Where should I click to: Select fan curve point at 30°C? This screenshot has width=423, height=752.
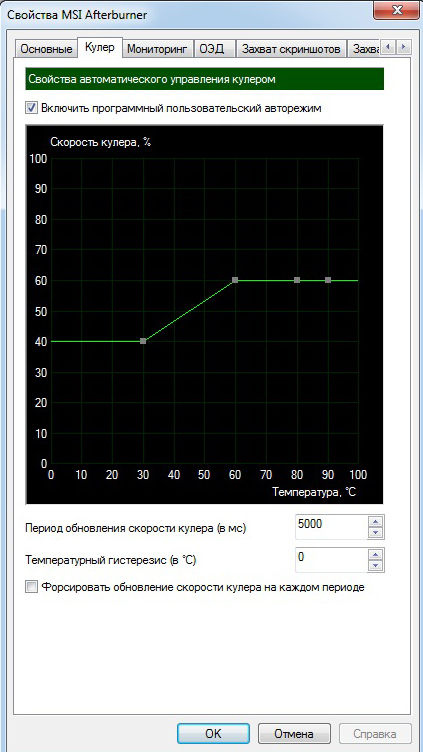[143, 341]
